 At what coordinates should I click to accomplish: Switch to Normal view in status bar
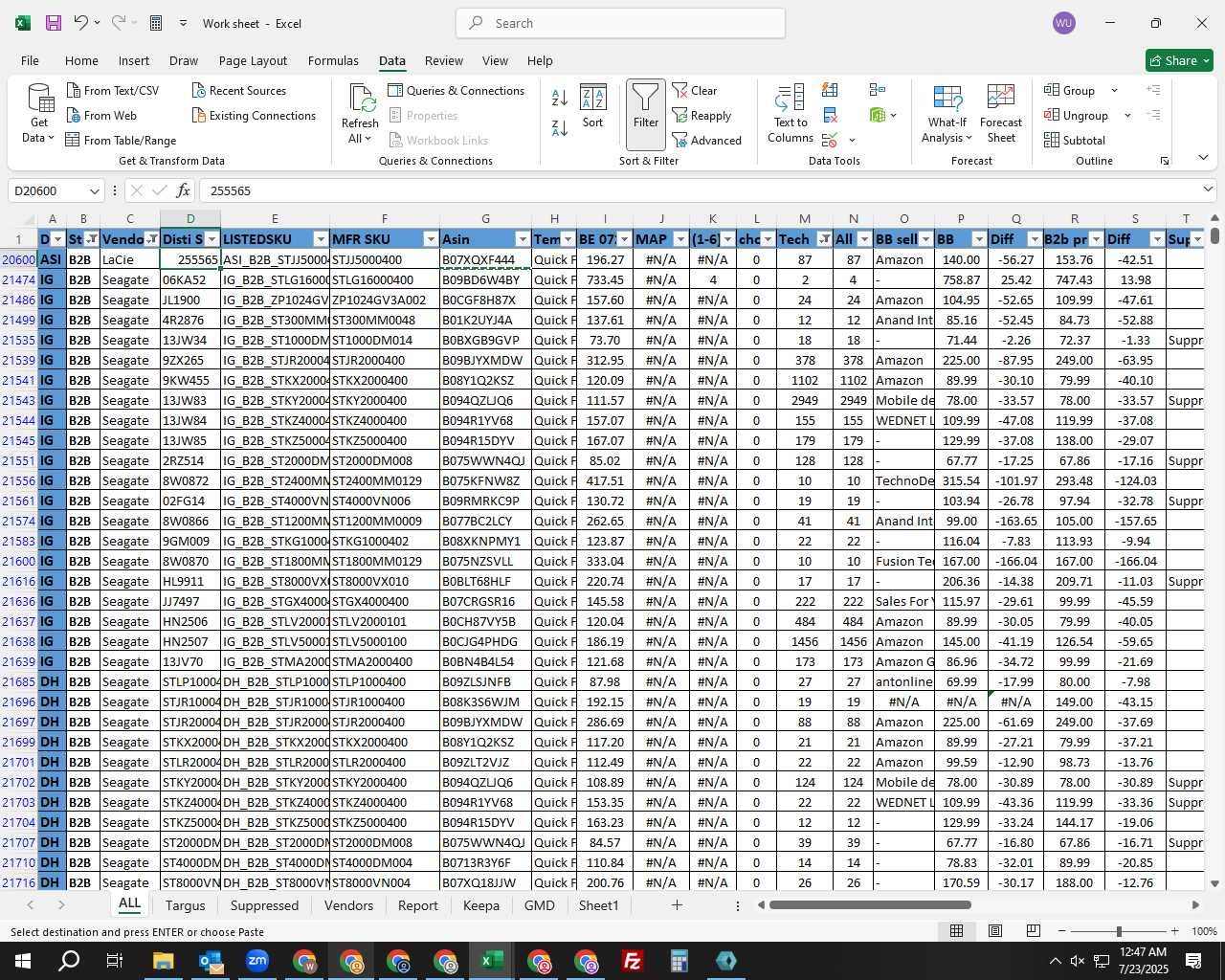point(956,930)
